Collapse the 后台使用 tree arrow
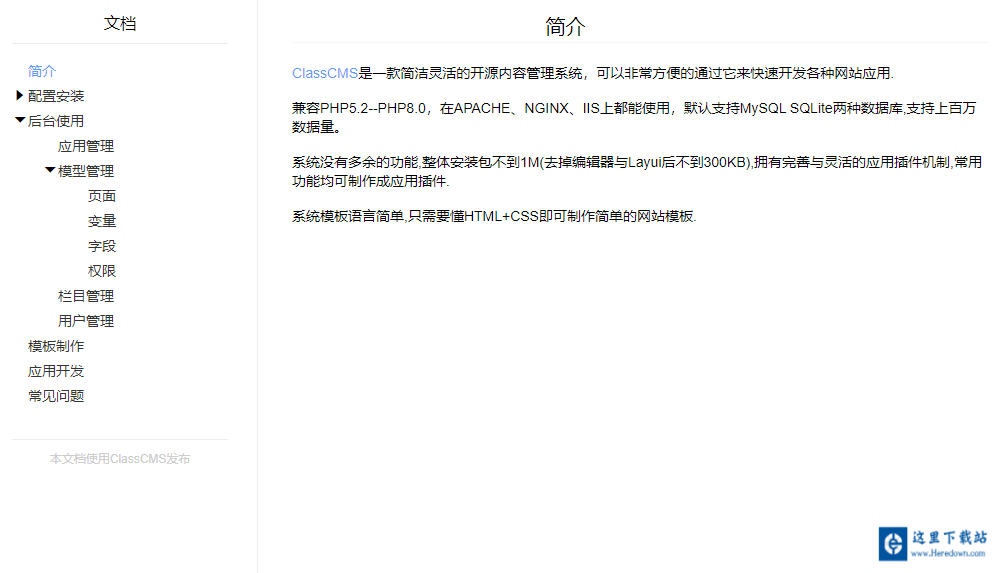The height and width of the screenshot is (573, 998). tap(20, 121)
